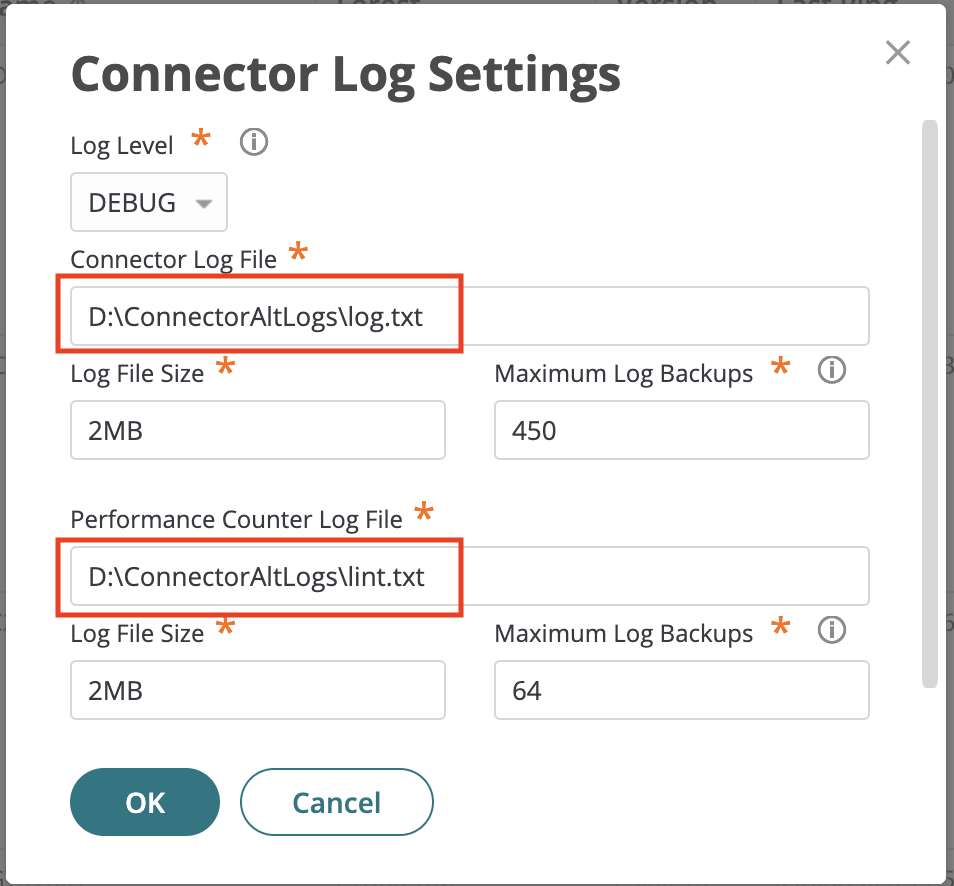Click the Log Level info icon
954x886 pixels.
253,142
